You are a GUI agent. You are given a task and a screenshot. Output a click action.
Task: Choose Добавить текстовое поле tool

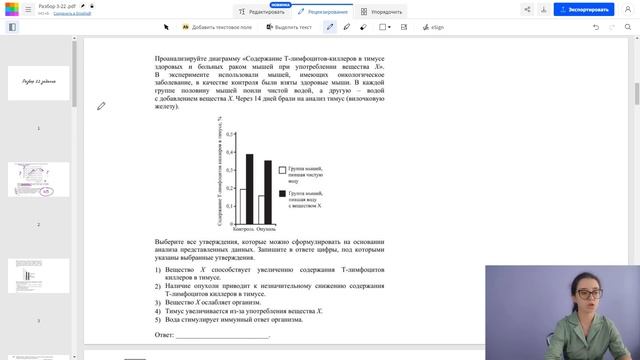click(x=217, y=27)
